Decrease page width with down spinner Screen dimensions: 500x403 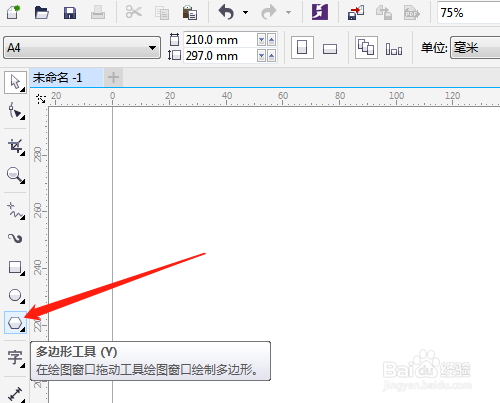coord(262,40)
